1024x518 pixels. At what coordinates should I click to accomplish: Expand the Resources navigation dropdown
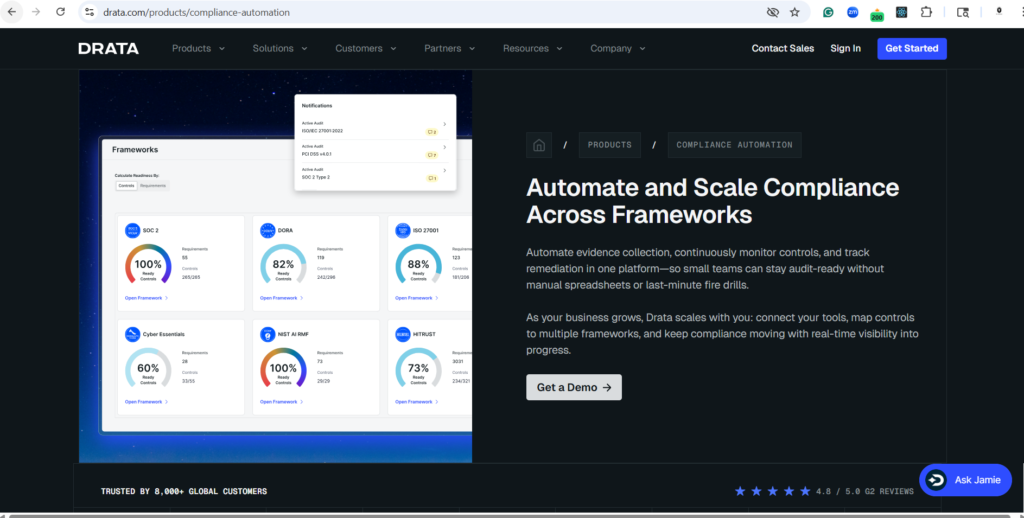tap(532, 48)
